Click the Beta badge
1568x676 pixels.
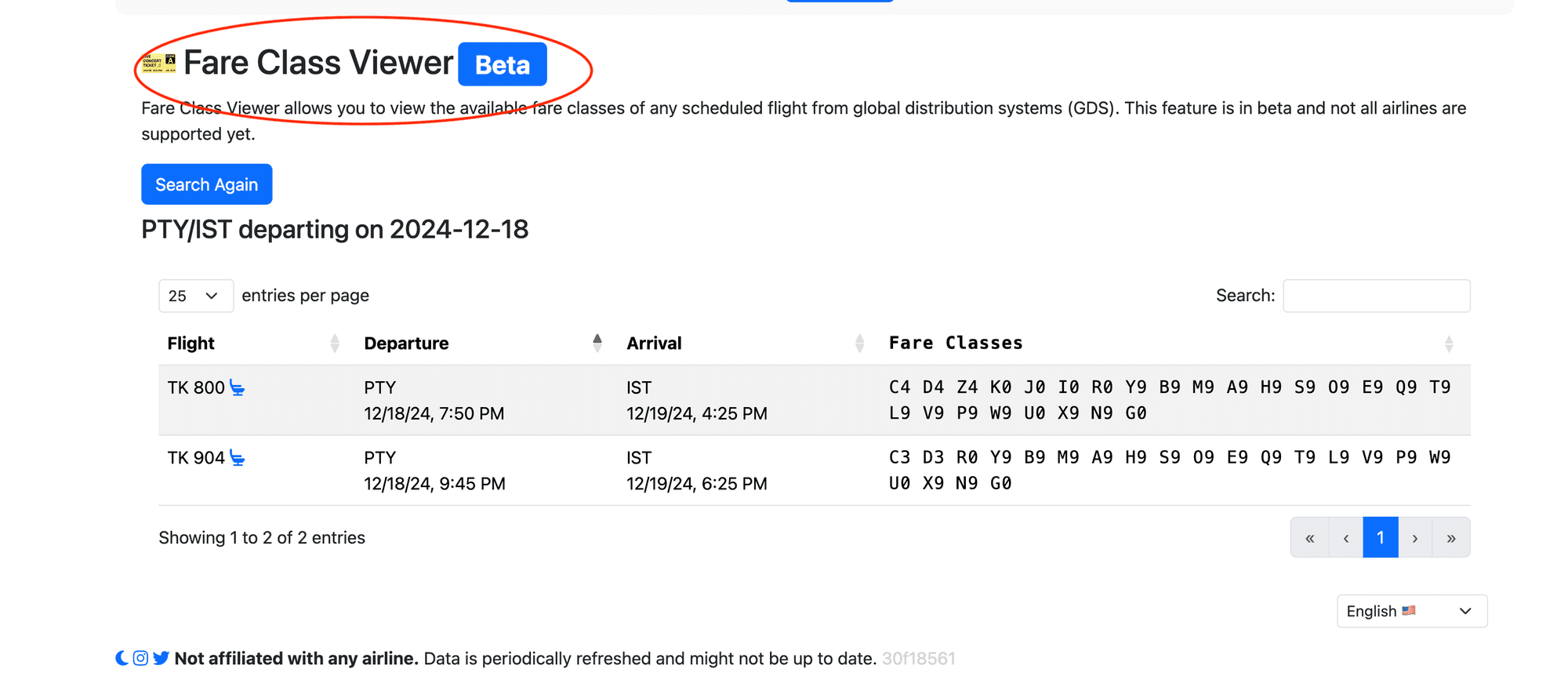503,64
